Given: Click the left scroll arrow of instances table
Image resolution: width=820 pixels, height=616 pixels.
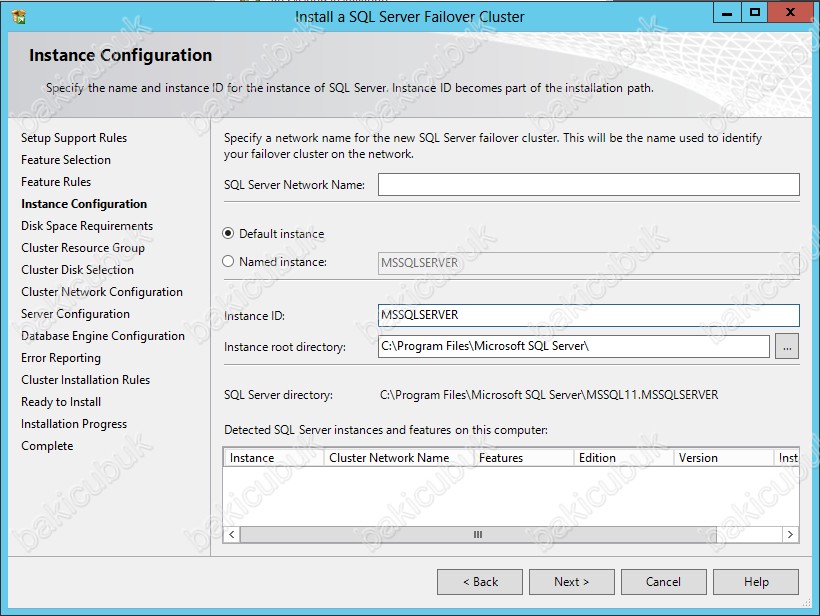Looking at the screenshot, I should click(232, 534).
